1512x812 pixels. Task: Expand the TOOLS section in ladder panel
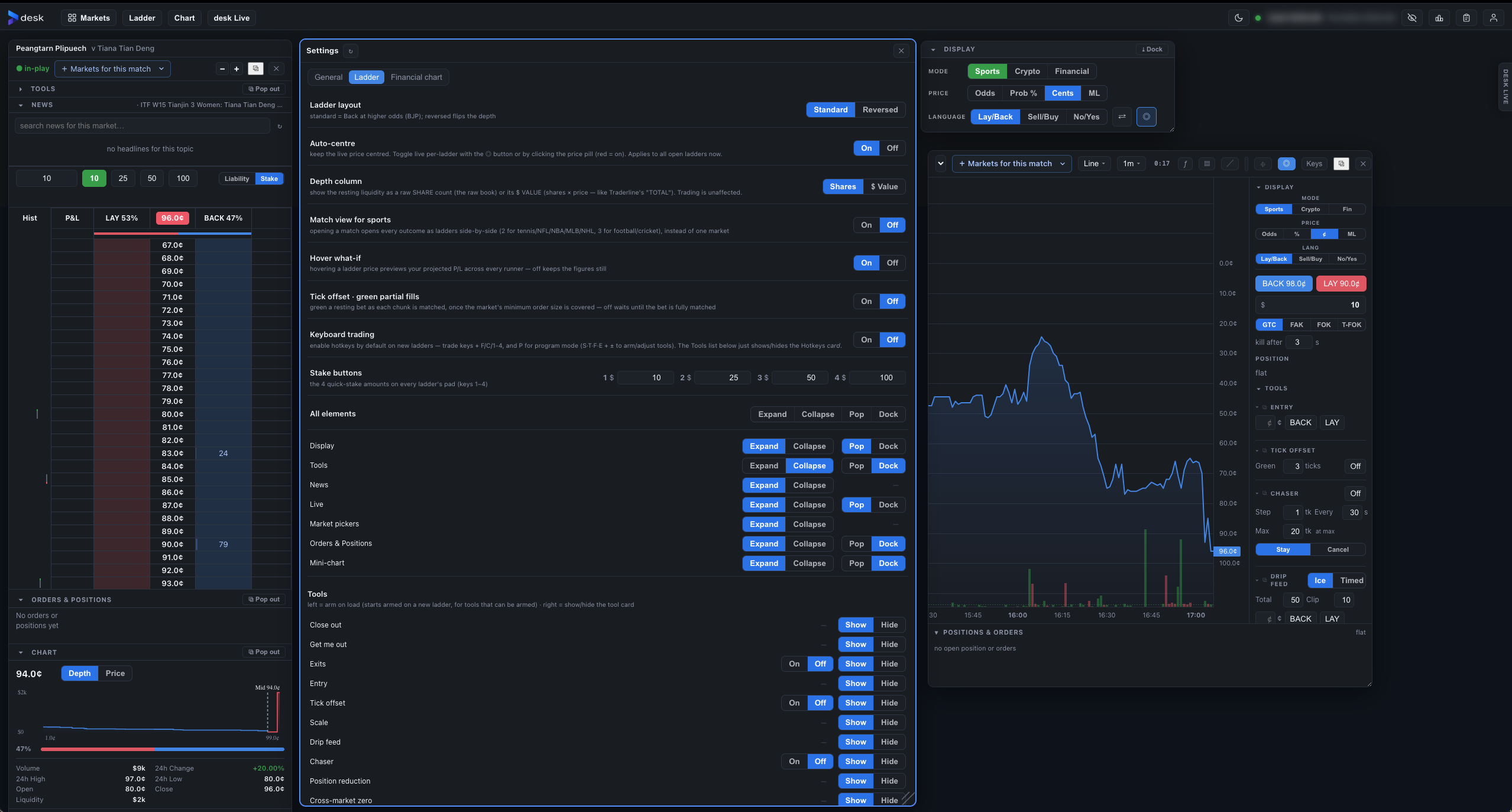[x=21, y=89]
